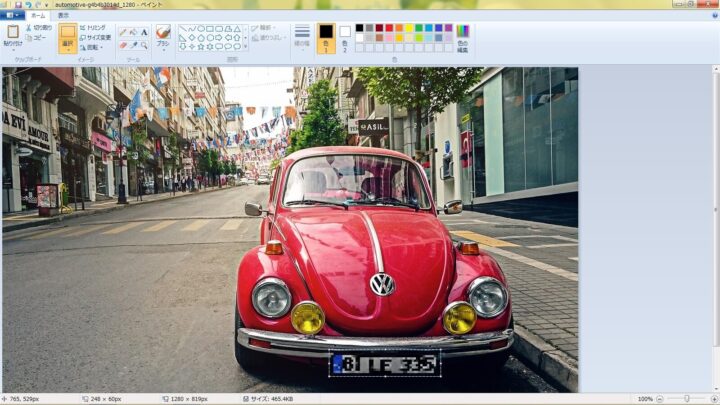Click the zoom in plus button
The width and height of the screenshot is (720, 405).
(x=714, y=399)
